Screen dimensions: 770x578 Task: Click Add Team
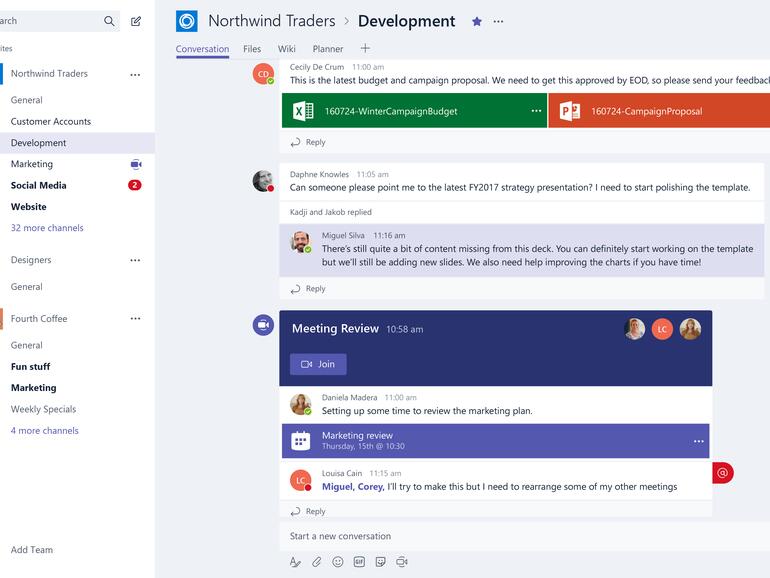point(32,550)
